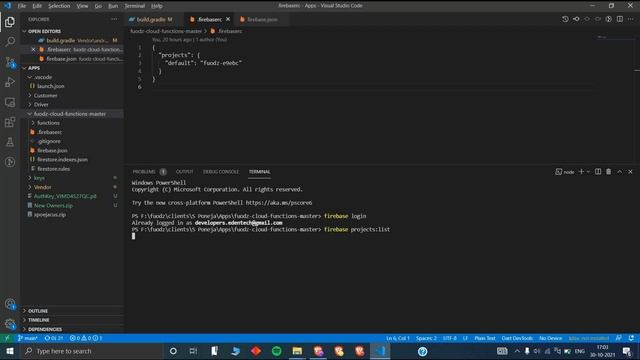Open the Terminal menu
The height and width of the screenshot is (360, 640).
tap(135, 6)
